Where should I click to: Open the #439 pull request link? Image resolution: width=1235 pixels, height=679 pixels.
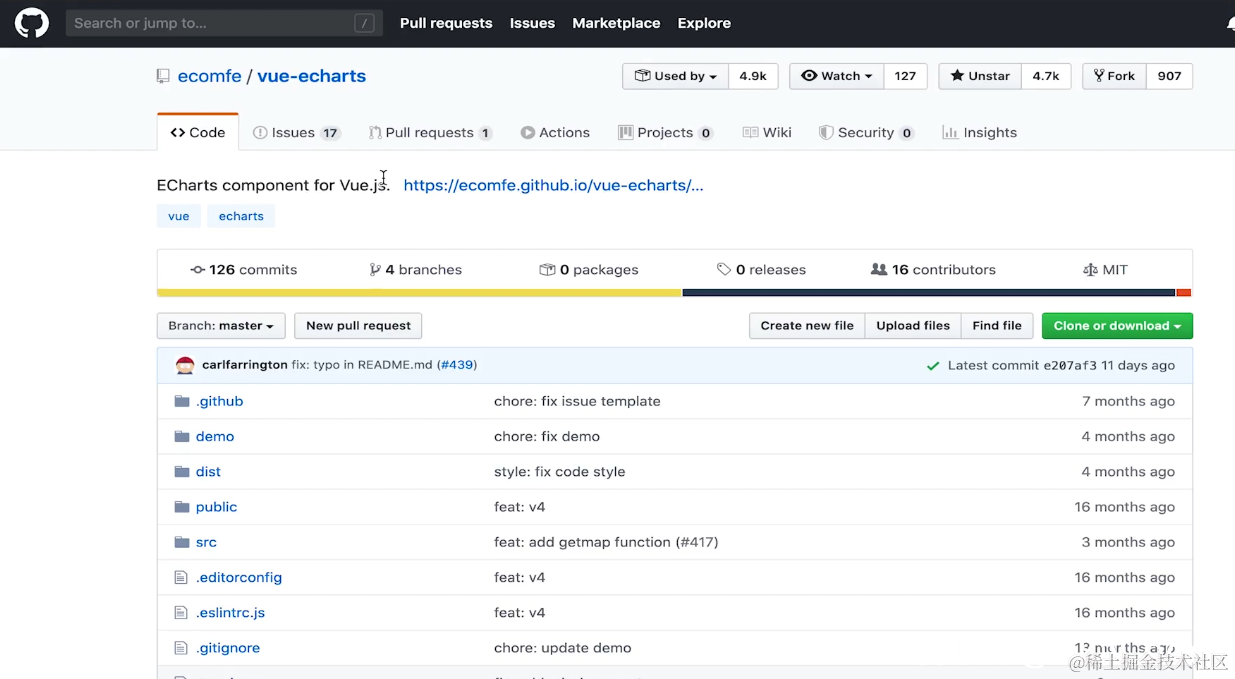click(x=457, y=365)
